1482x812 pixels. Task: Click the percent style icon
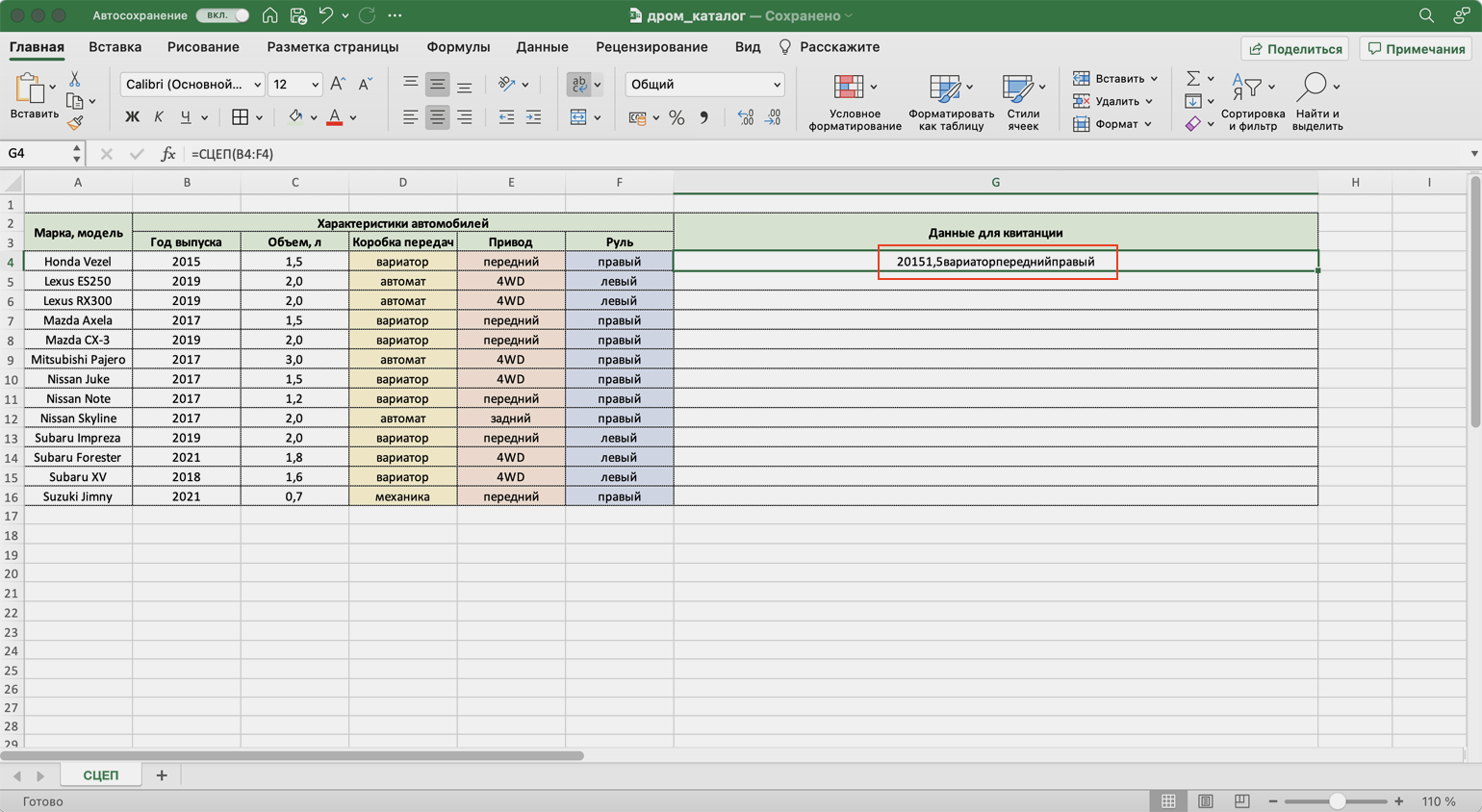[677, 117]
